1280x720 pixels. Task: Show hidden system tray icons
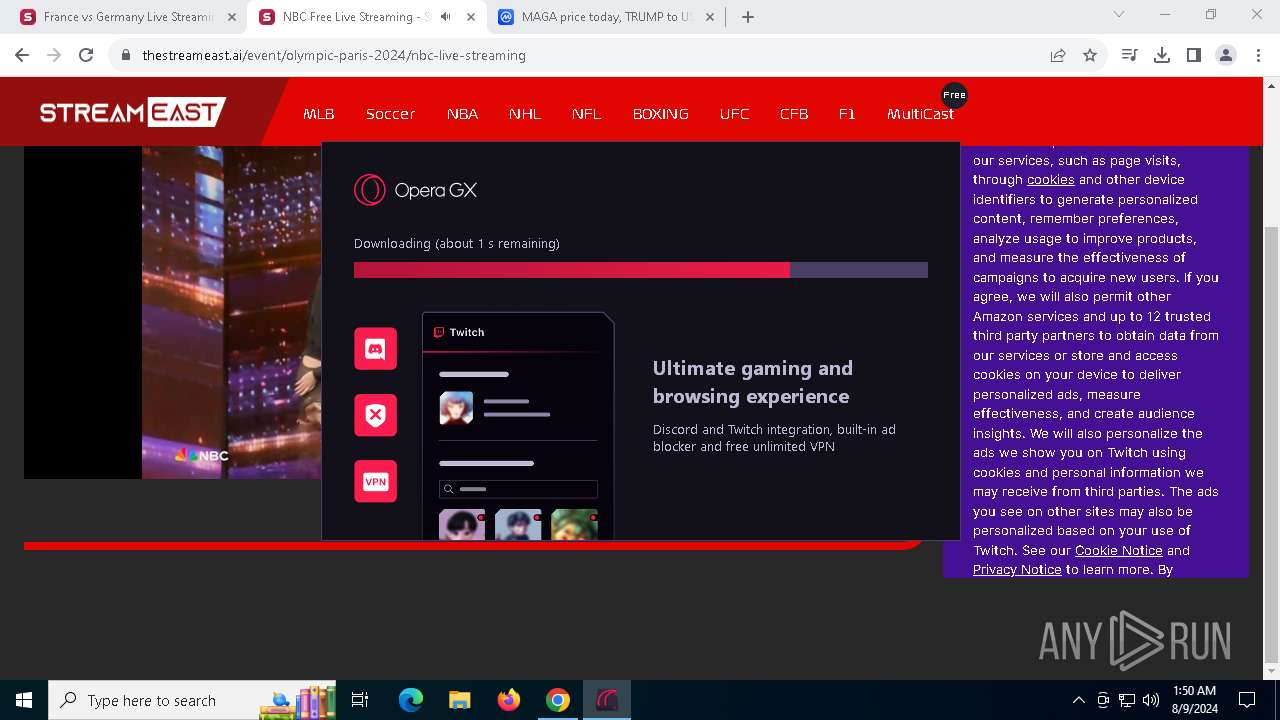1078,700
